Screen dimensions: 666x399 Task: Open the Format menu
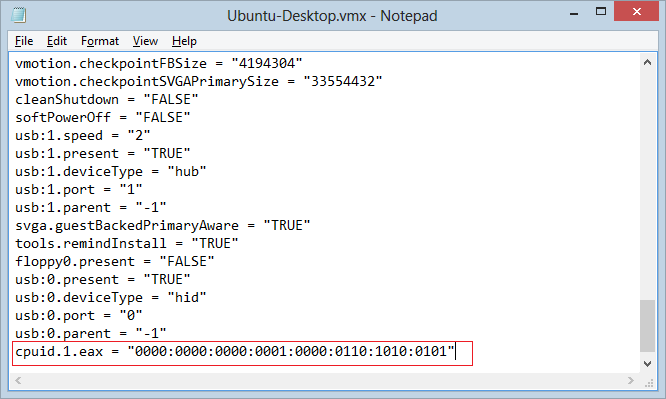point(100,41)
